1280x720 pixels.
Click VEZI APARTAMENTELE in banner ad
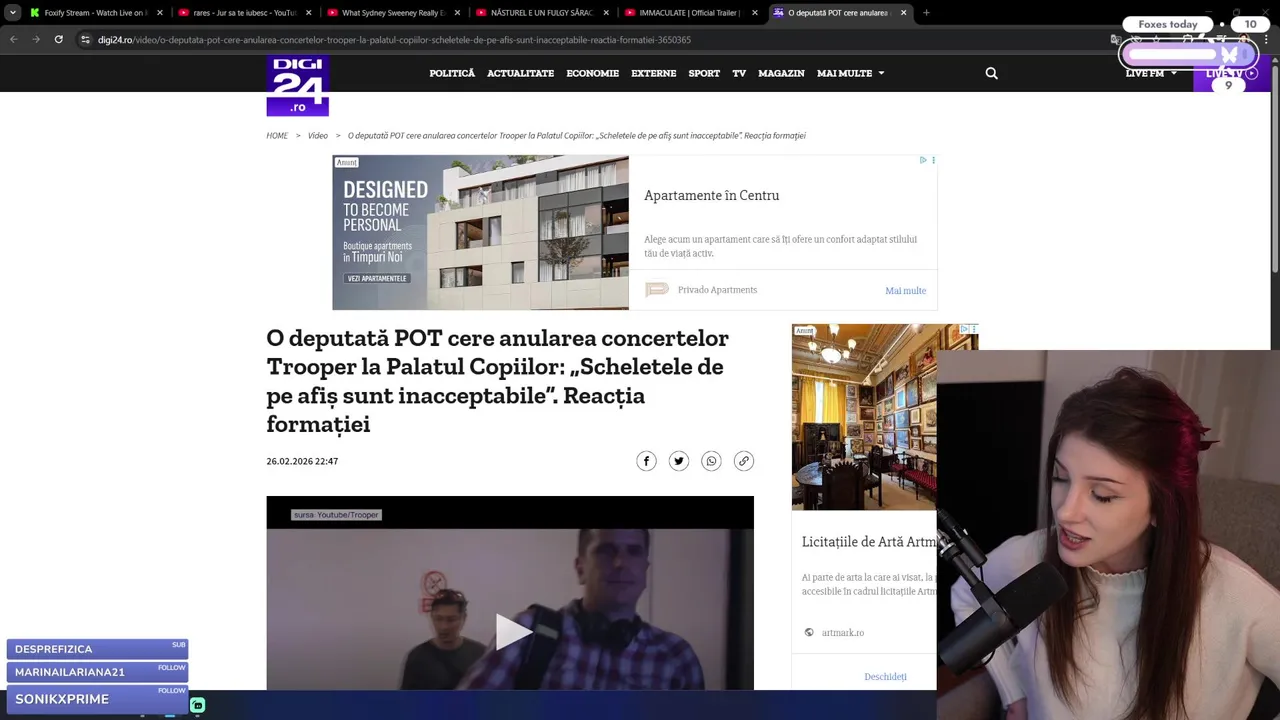click(x=377, y=278)
